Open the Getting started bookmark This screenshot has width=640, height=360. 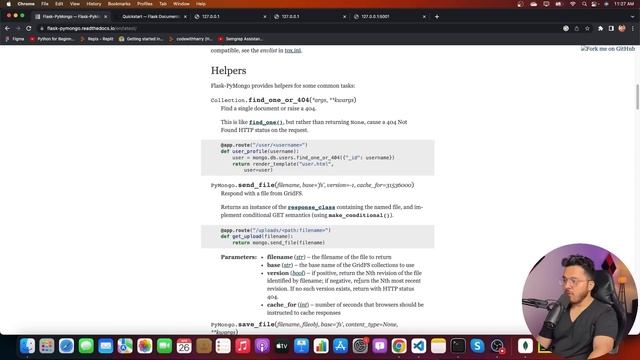tap(141, 39)
